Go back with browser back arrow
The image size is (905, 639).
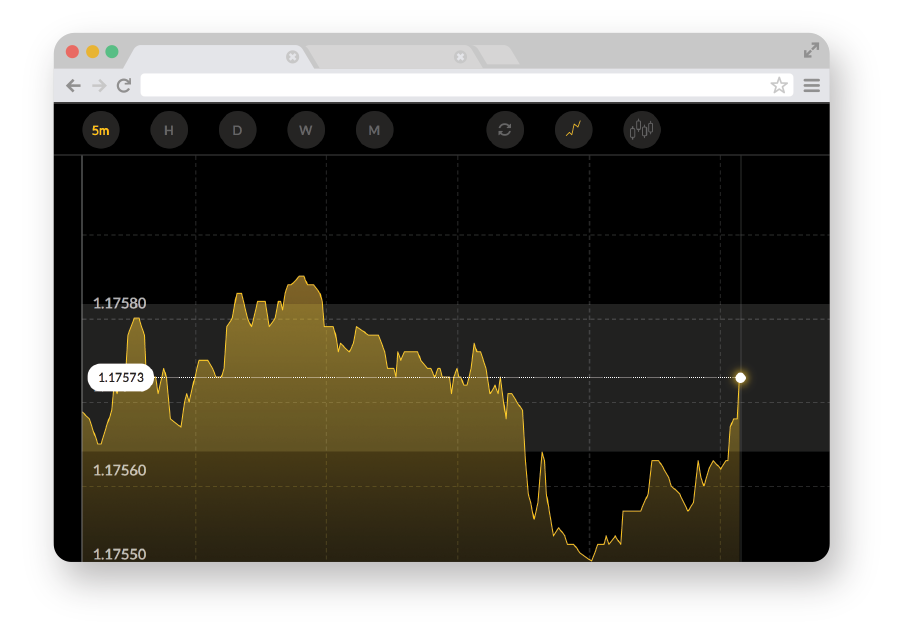point(73,86)
